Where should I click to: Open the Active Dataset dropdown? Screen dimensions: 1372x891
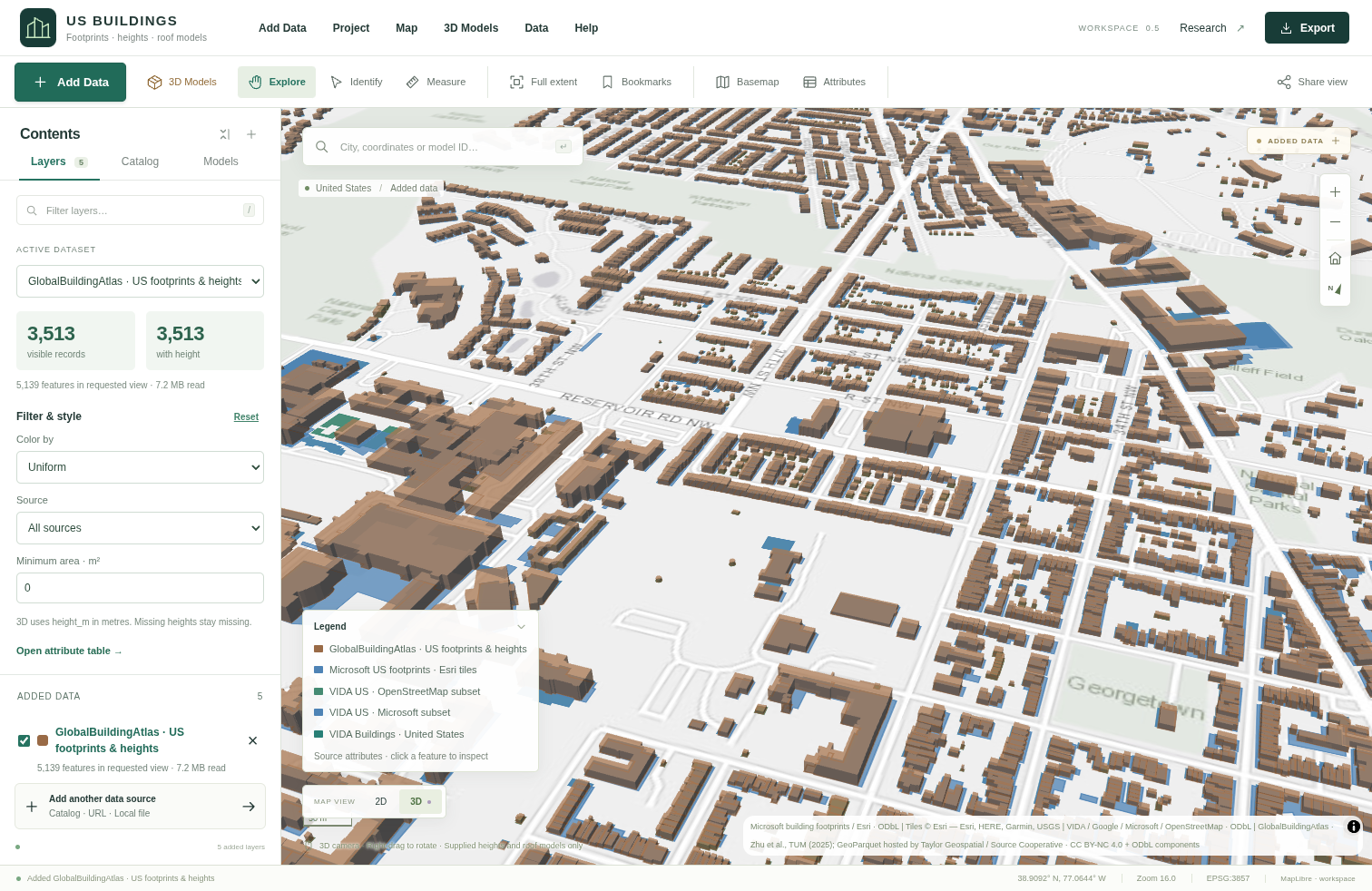140,281
